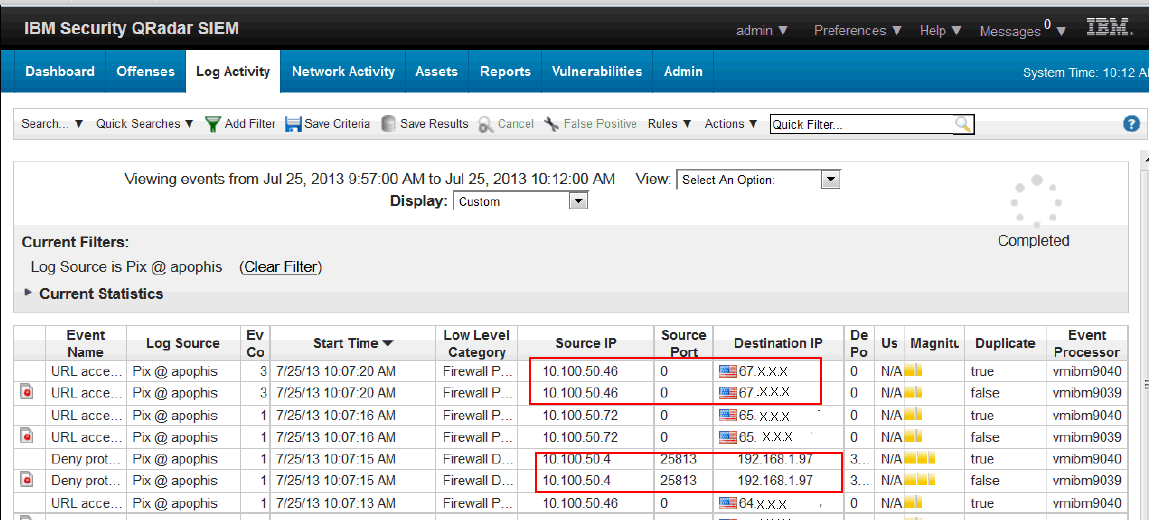Click the Quick Filter magnifier icon
This screenshot has width=1149, height=520.
(x=964, y=125)
